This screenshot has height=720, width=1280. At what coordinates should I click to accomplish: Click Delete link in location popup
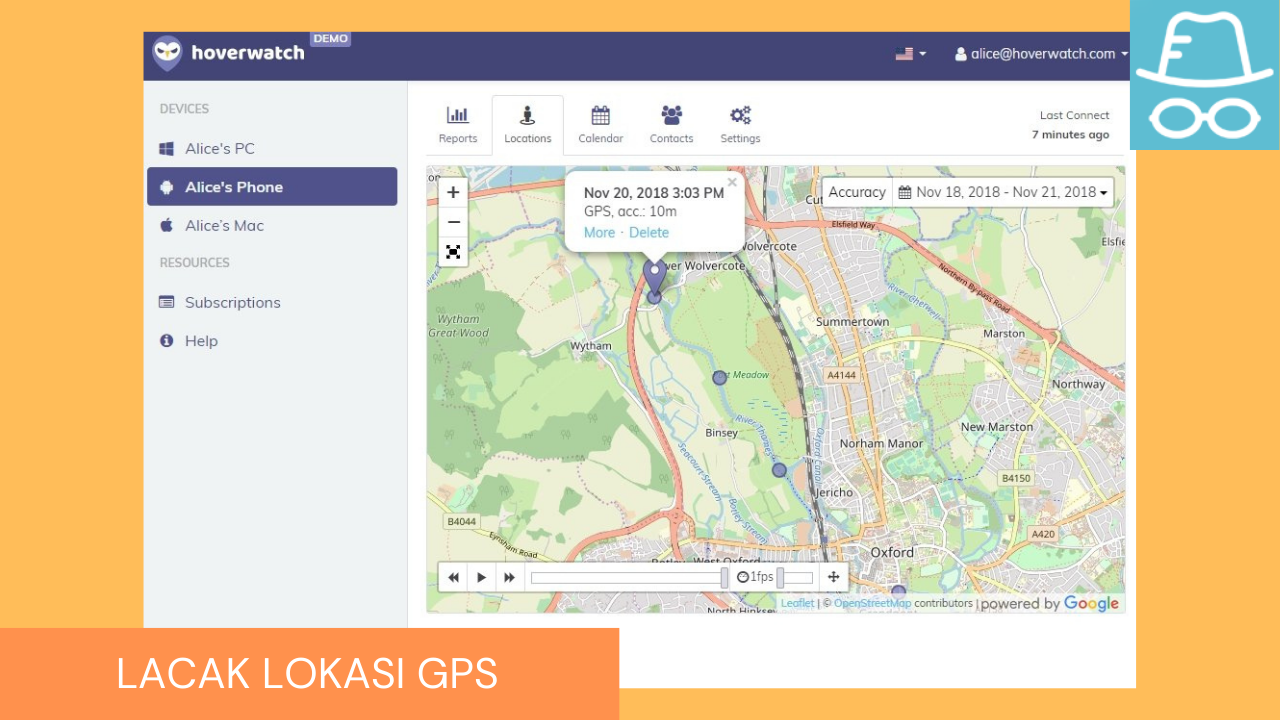pyautogui.click(x=649, y=232)
